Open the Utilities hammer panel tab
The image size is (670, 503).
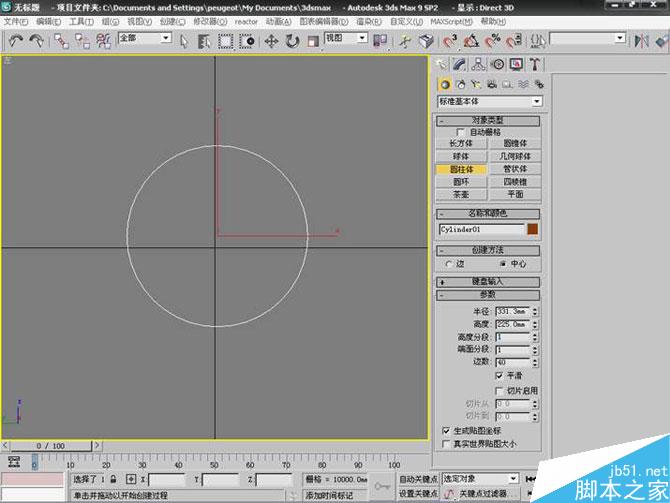[x=535, y=65]
